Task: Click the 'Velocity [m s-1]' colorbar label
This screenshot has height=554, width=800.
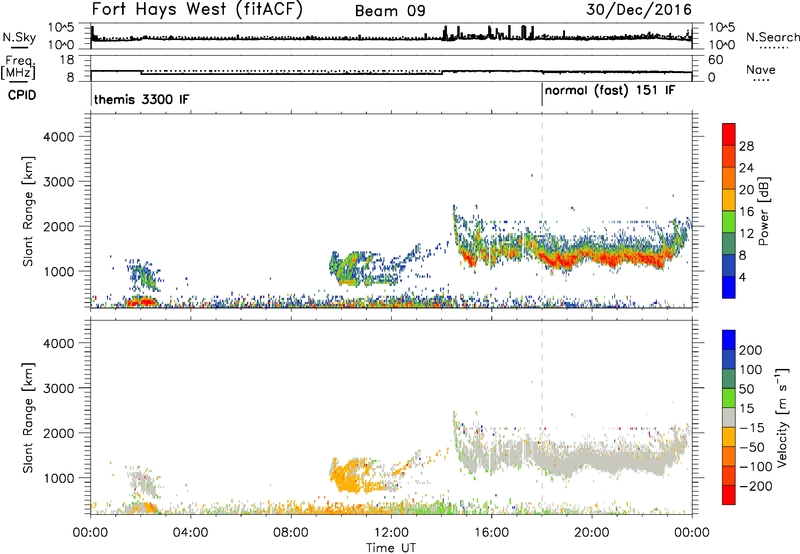Action: 781,417
